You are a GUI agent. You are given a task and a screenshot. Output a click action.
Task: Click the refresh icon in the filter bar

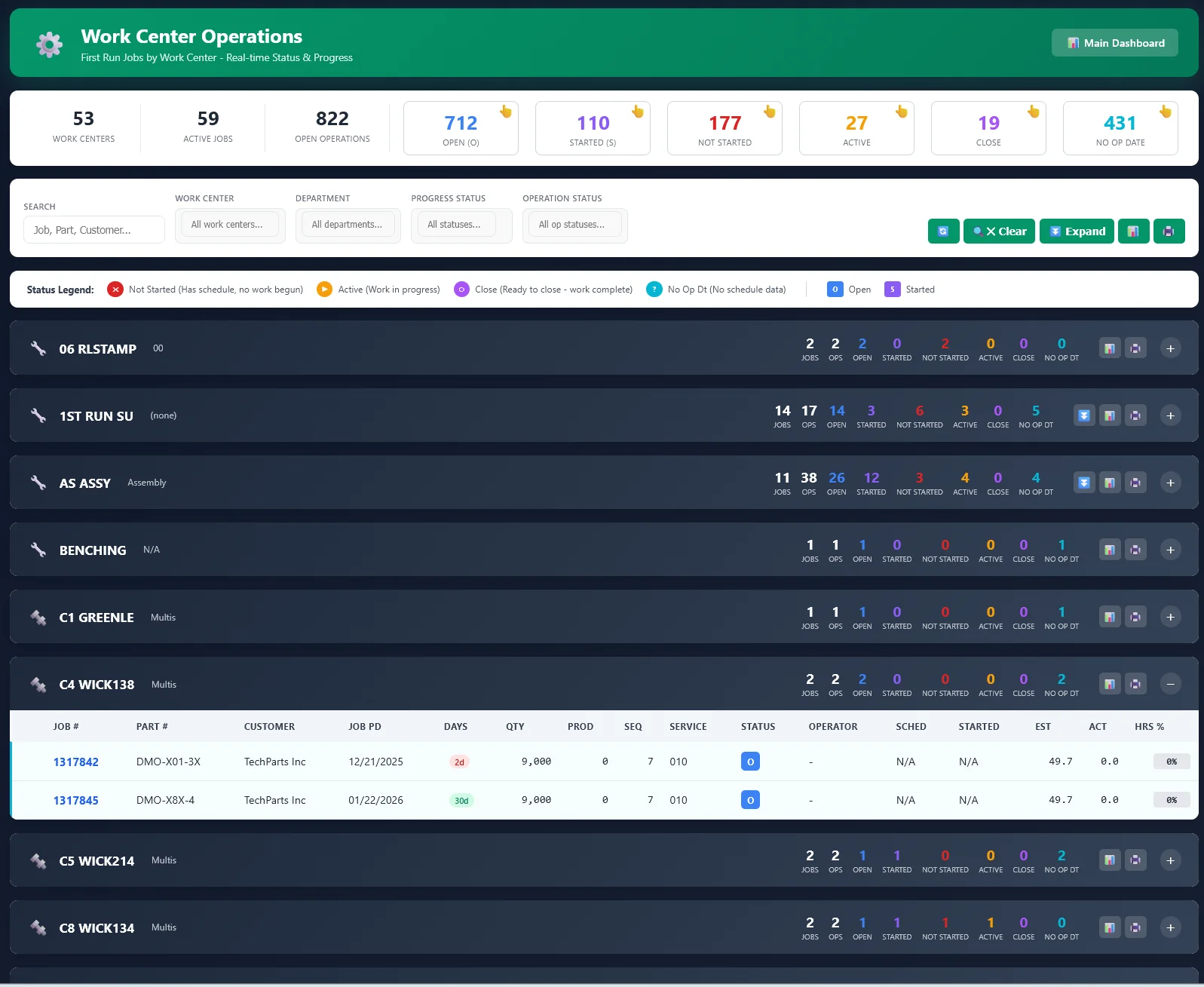(943, 231)
